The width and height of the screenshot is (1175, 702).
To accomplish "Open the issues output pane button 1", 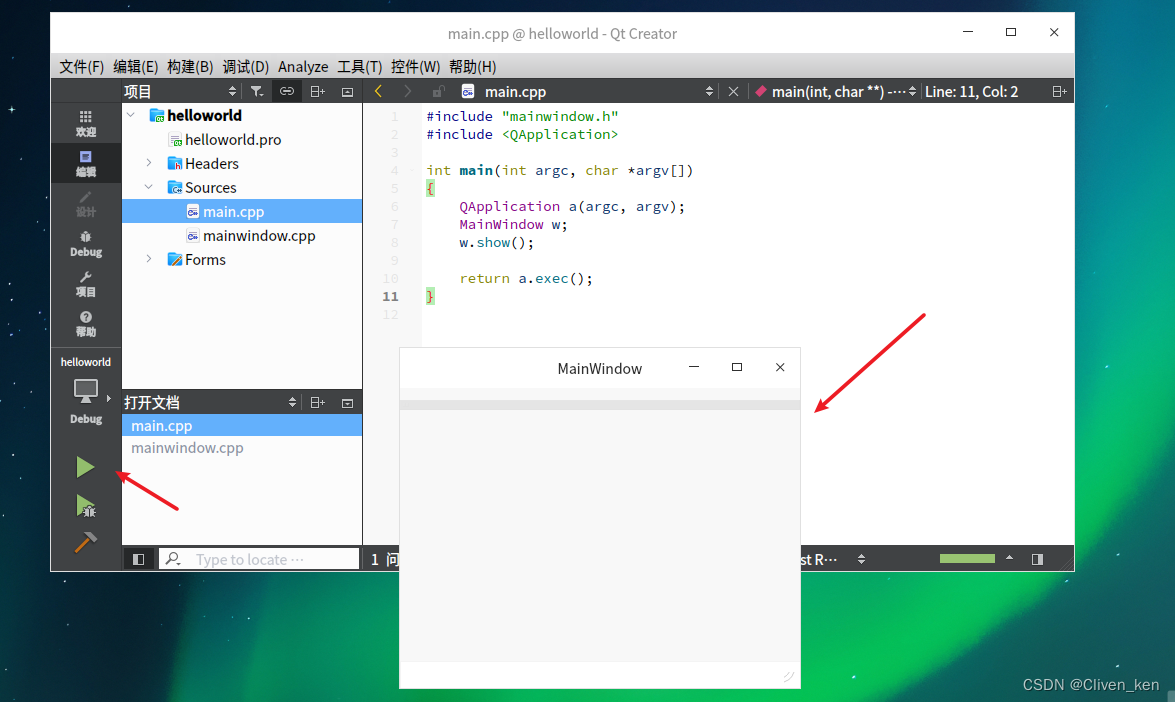I will (384, 559).
